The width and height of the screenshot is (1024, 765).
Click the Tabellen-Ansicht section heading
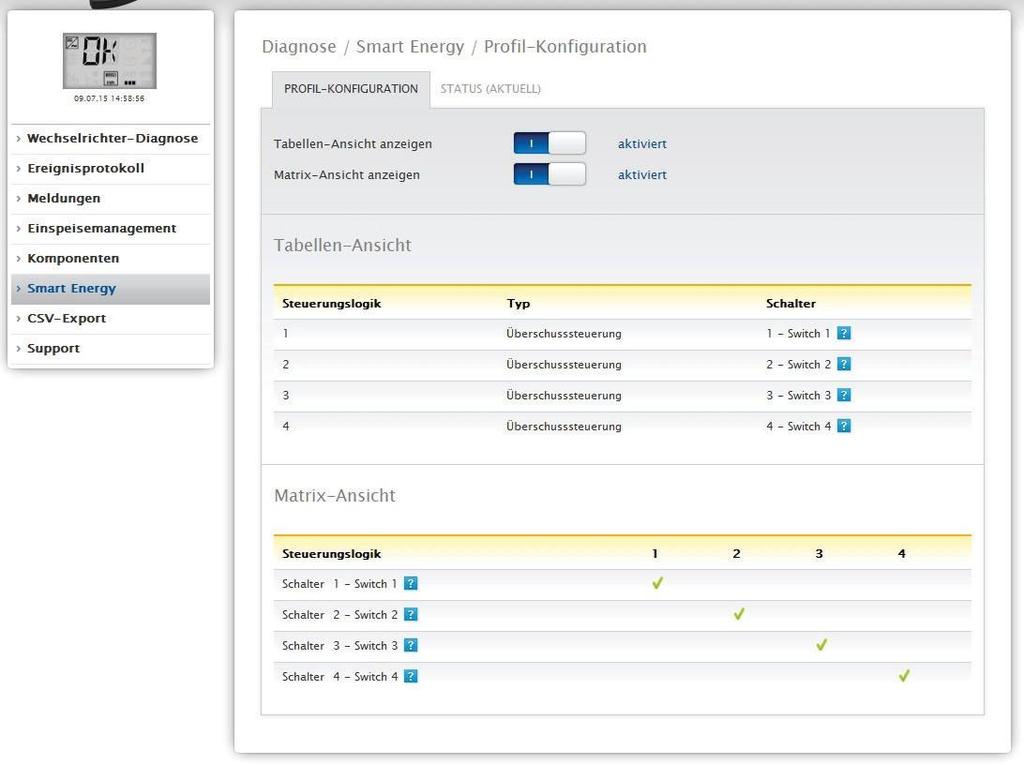coord(342,245)
